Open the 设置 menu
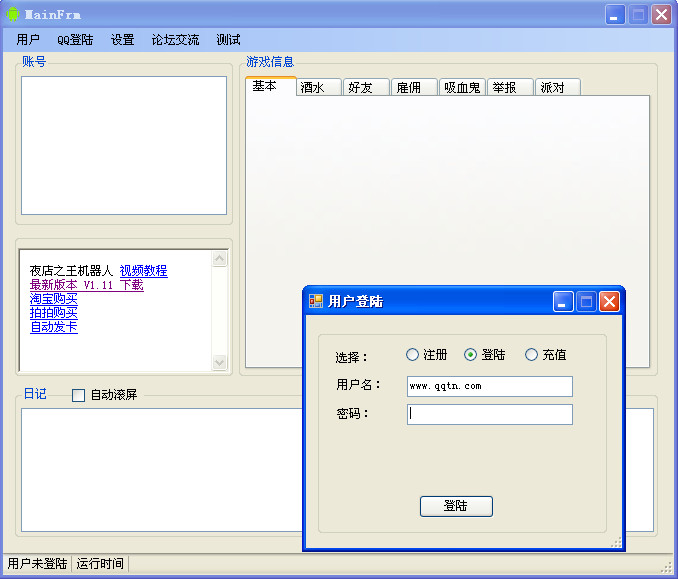The width and height of the screenshot is (678, 579). (122, 40)
